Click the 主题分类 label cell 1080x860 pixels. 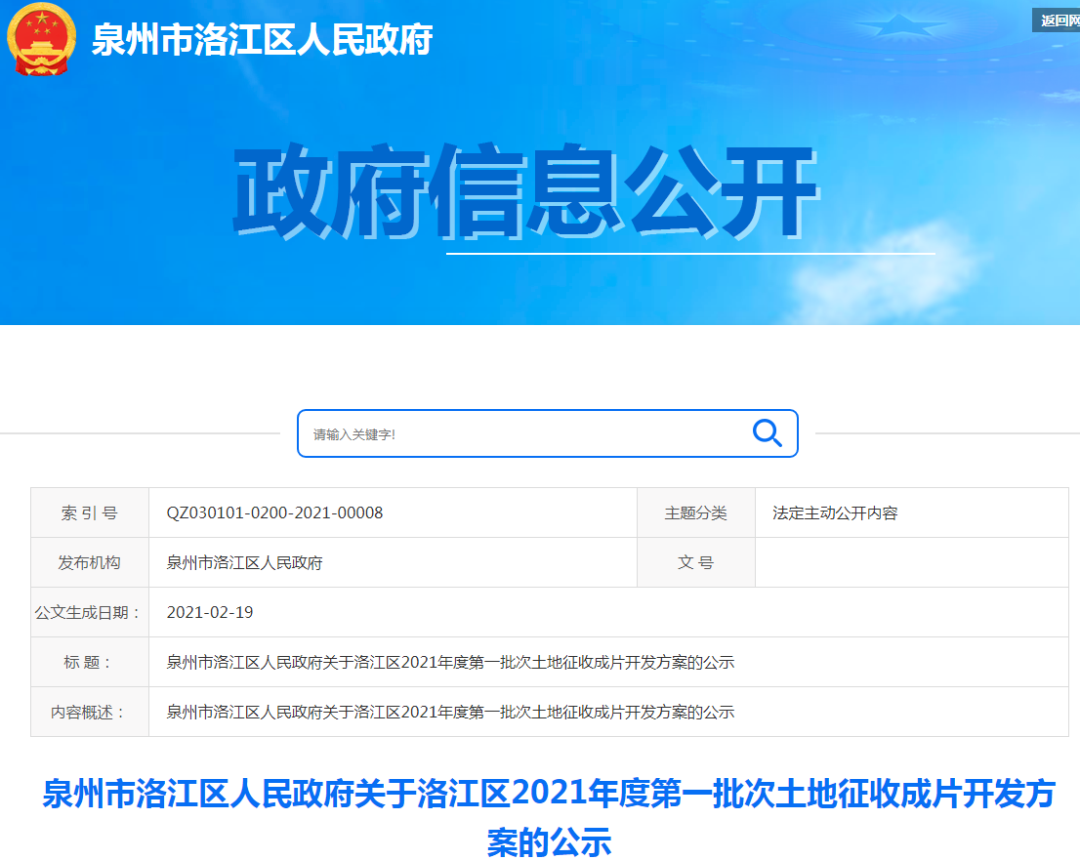[x=696, y=513]
